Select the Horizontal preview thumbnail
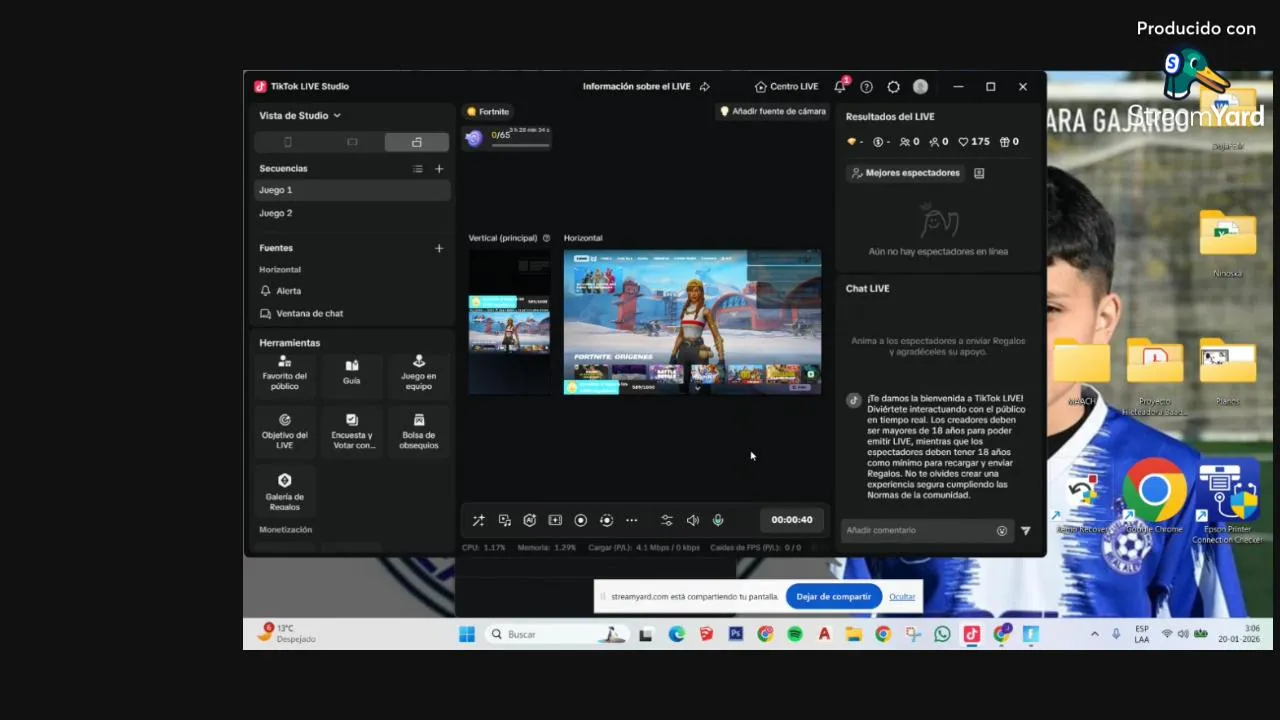The height and width of the screenshot is (720, 1280). point(692,322)
